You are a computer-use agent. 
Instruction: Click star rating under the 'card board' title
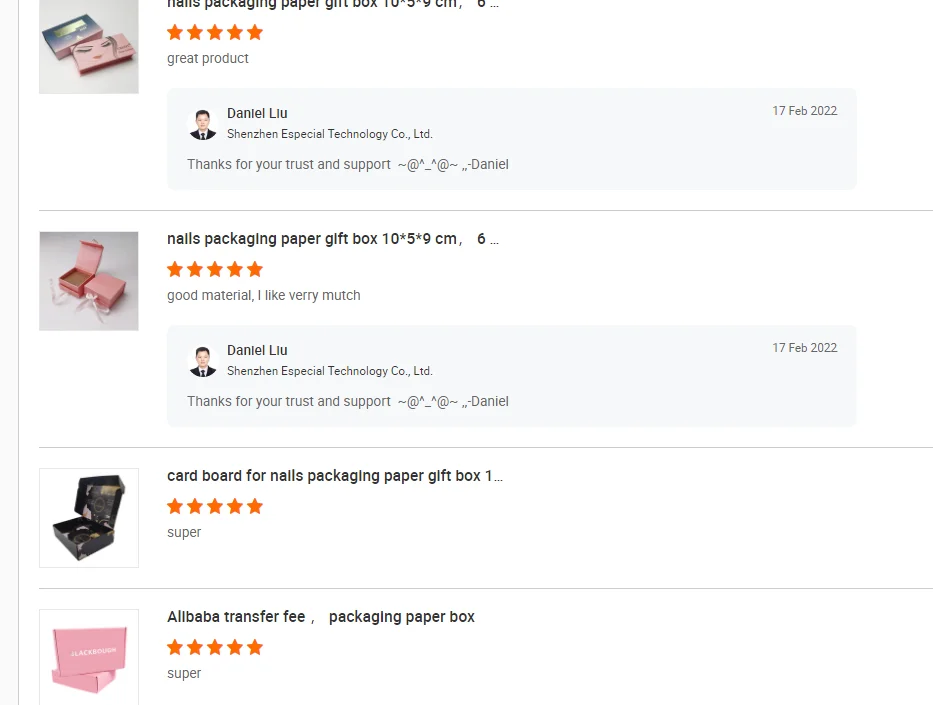coord(215,506)
